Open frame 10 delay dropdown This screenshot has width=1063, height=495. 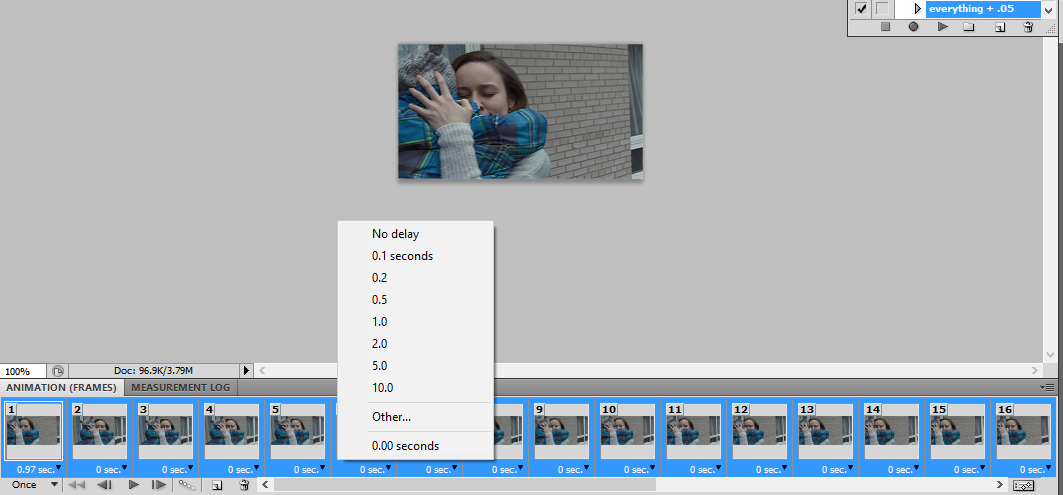coord(639,469)
